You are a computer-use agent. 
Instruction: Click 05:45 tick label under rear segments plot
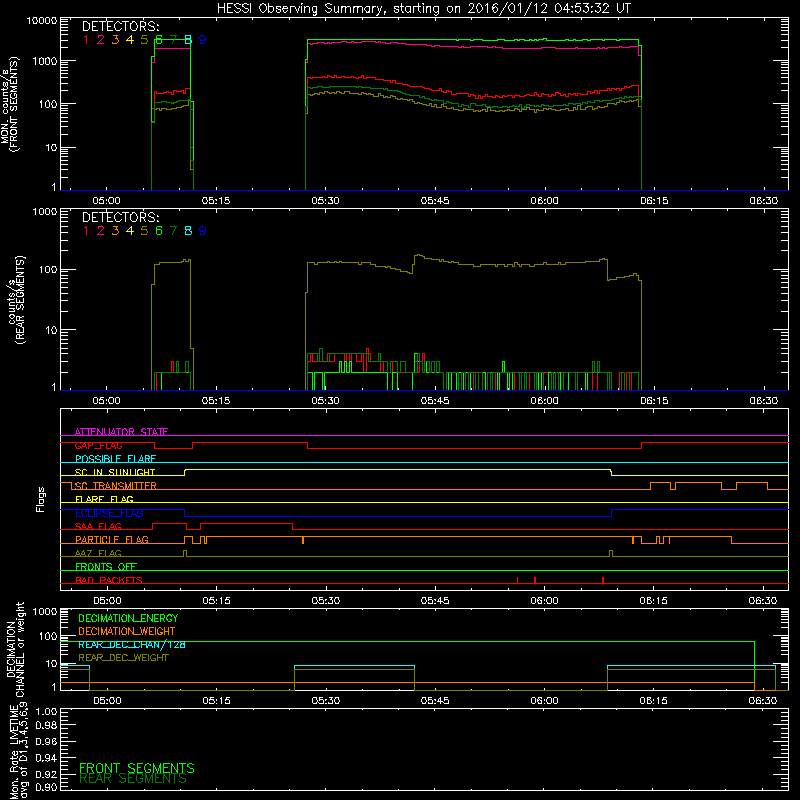[x=435, y=401]
